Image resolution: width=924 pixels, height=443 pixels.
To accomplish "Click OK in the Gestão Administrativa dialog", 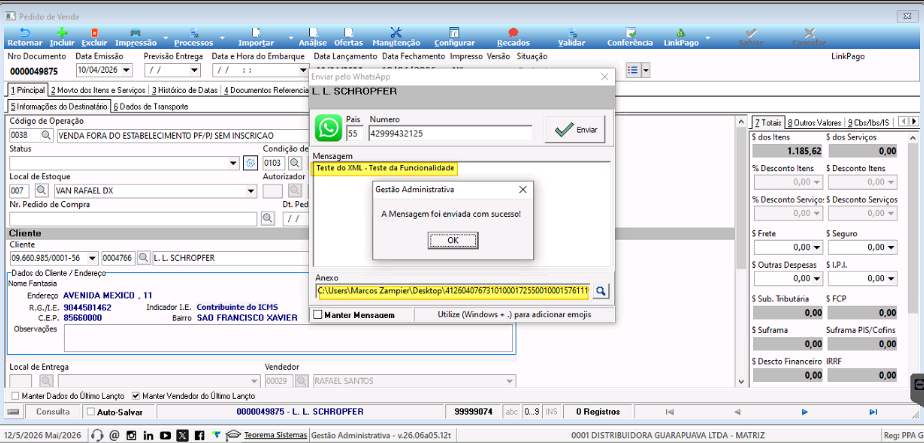I will pos(453,240).
